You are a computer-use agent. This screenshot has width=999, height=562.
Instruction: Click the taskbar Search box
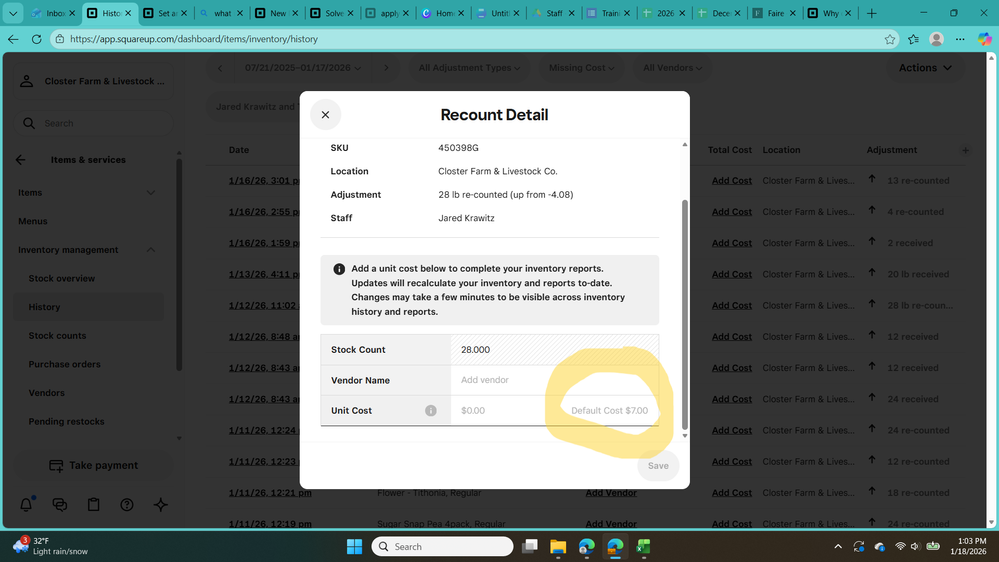pyautogui.click(x=442, y=547)
